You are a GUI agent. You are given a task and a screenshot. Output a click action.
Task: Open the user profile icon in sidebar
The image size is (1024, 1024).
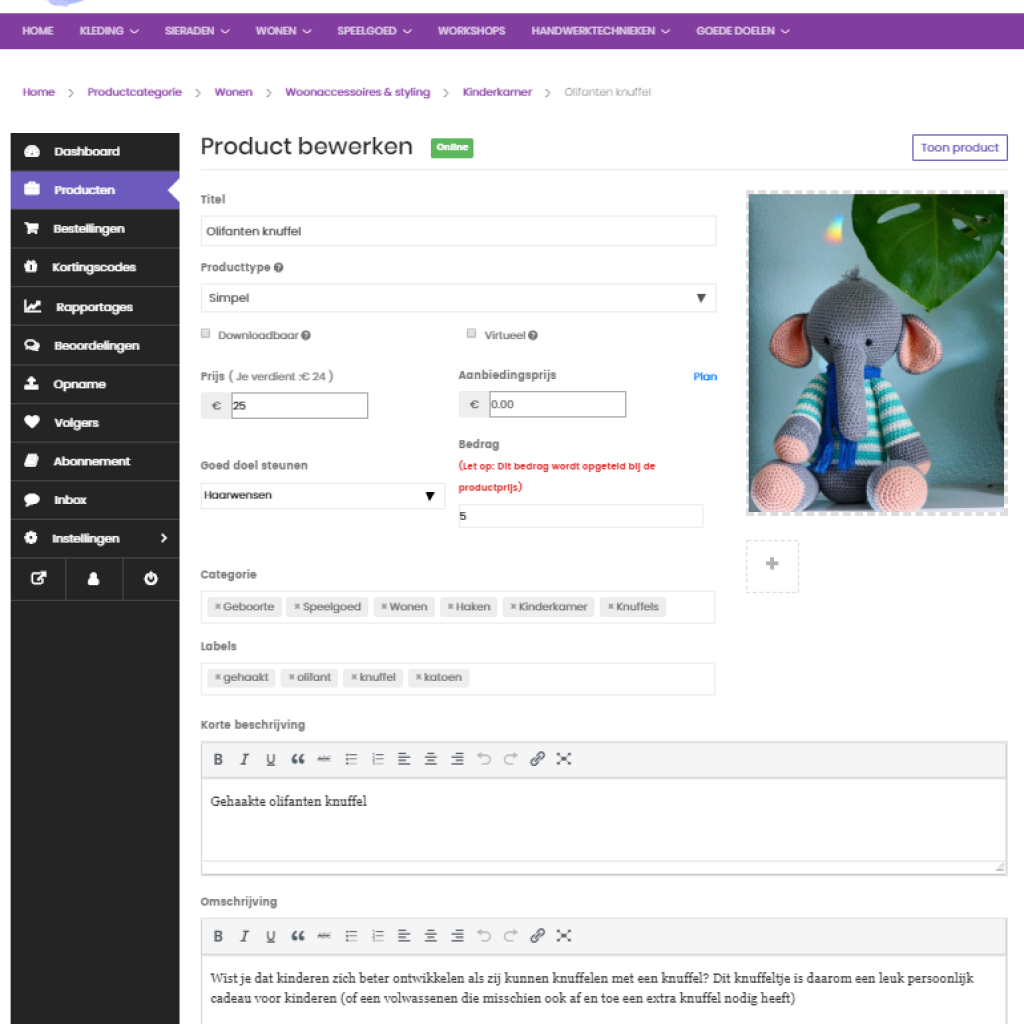(93, 579)
